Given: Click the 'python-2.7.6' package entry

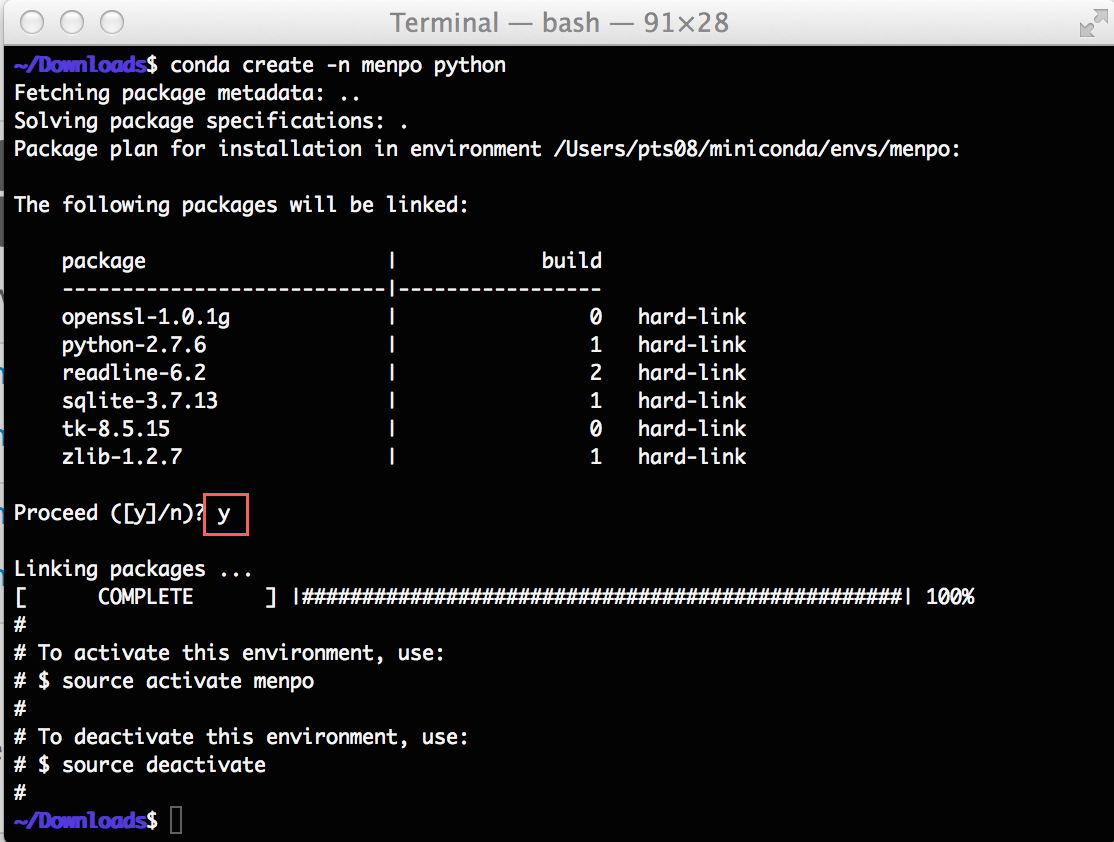Looking at the screenshot, I should (x=134, y=345).
